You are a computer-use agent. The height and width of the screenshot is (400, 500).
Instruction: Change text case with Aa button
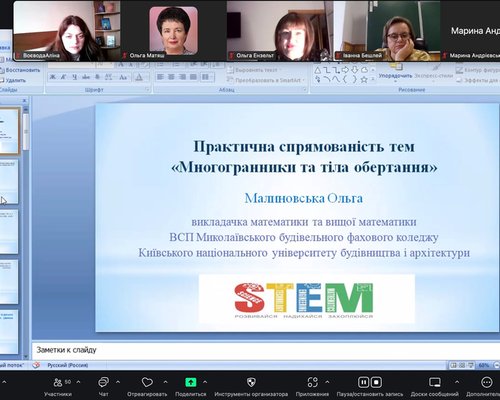123,77
